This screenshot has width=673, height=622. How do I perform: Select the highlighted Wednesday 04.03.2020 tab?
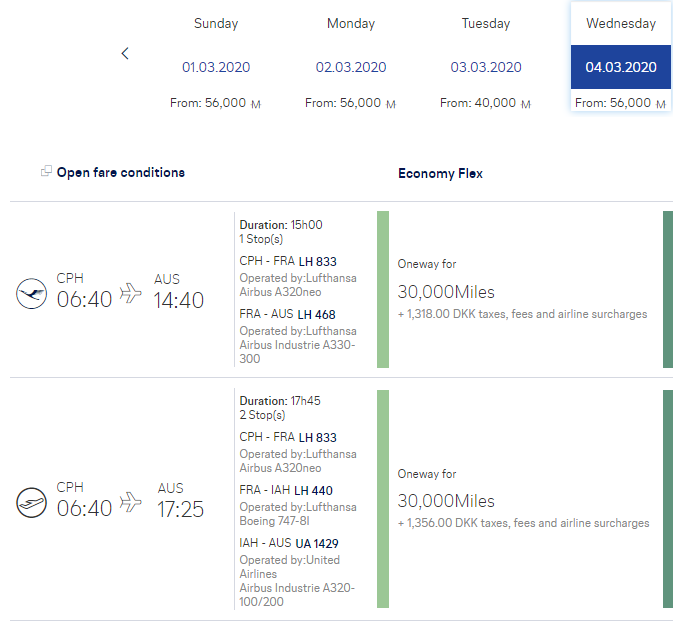coord(620,68)
